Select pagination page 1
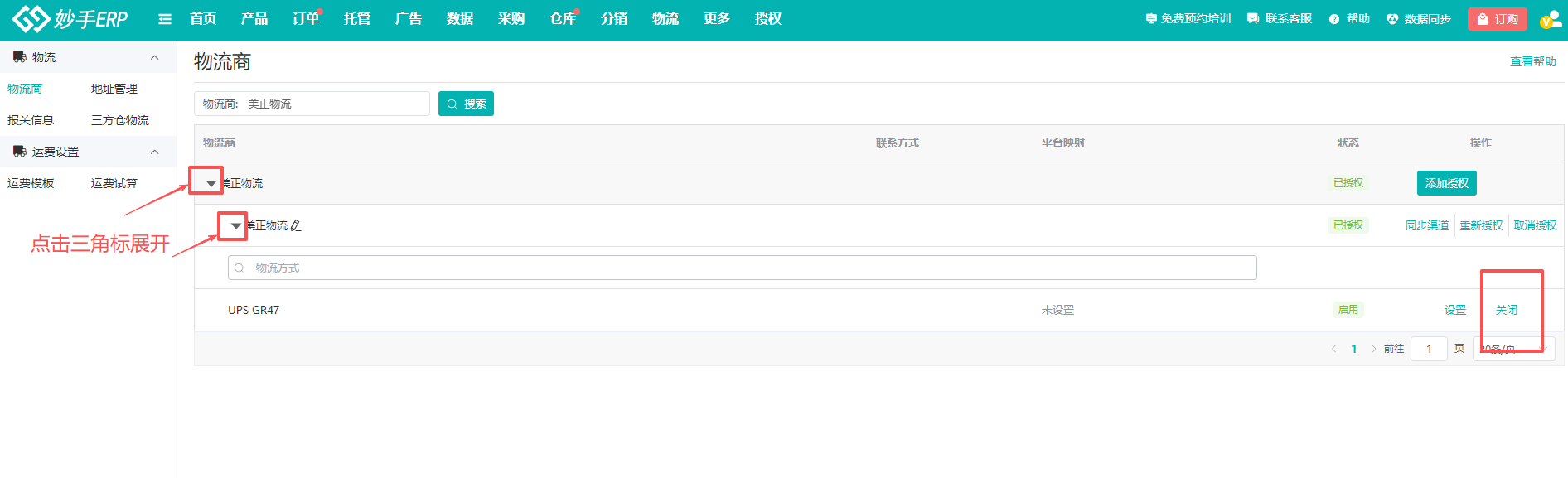The height and width of the screenshot is (478, 1568). [1354, 349]
